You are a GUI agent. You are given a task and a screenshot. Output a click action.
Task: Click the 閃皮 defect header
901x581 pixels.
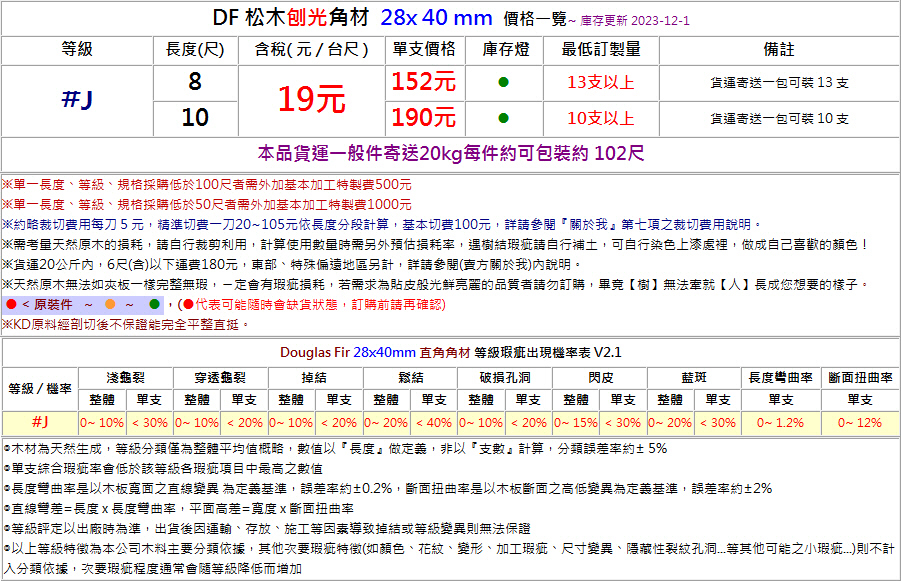click(600, 378)
